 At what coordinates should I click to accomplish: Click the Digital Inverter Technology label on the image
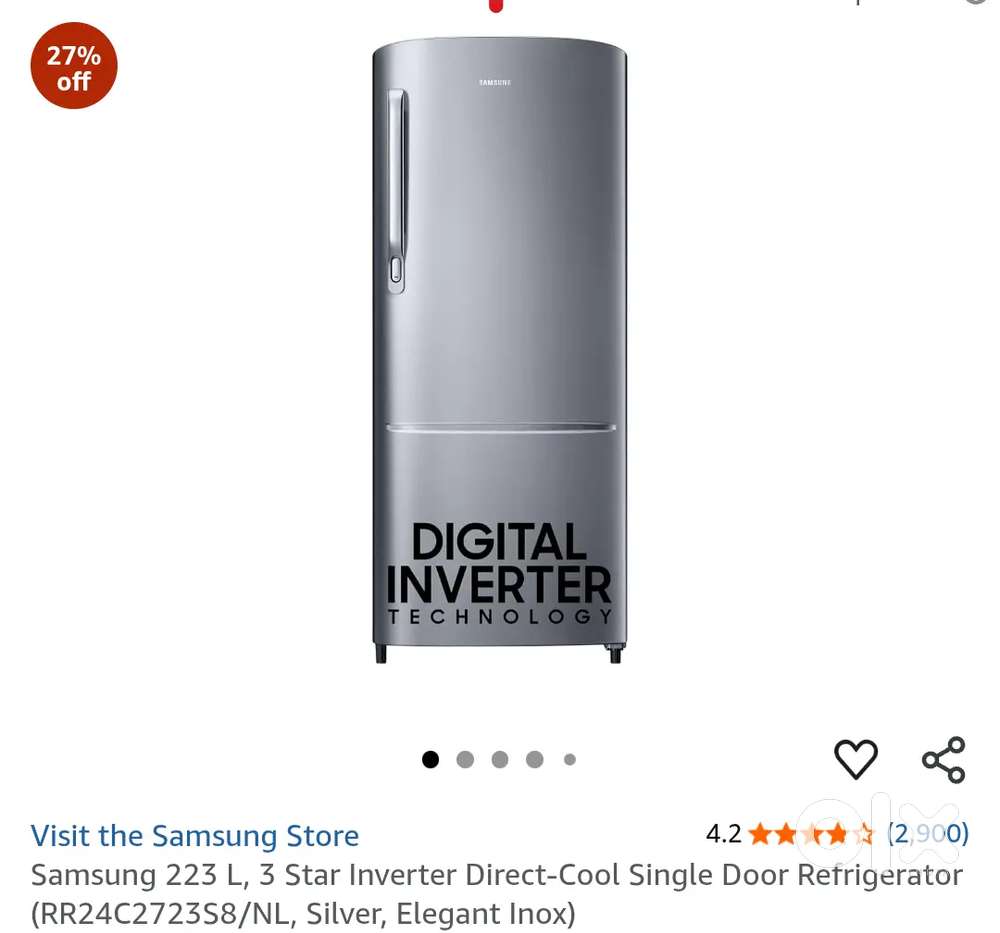tap(499, 574)
